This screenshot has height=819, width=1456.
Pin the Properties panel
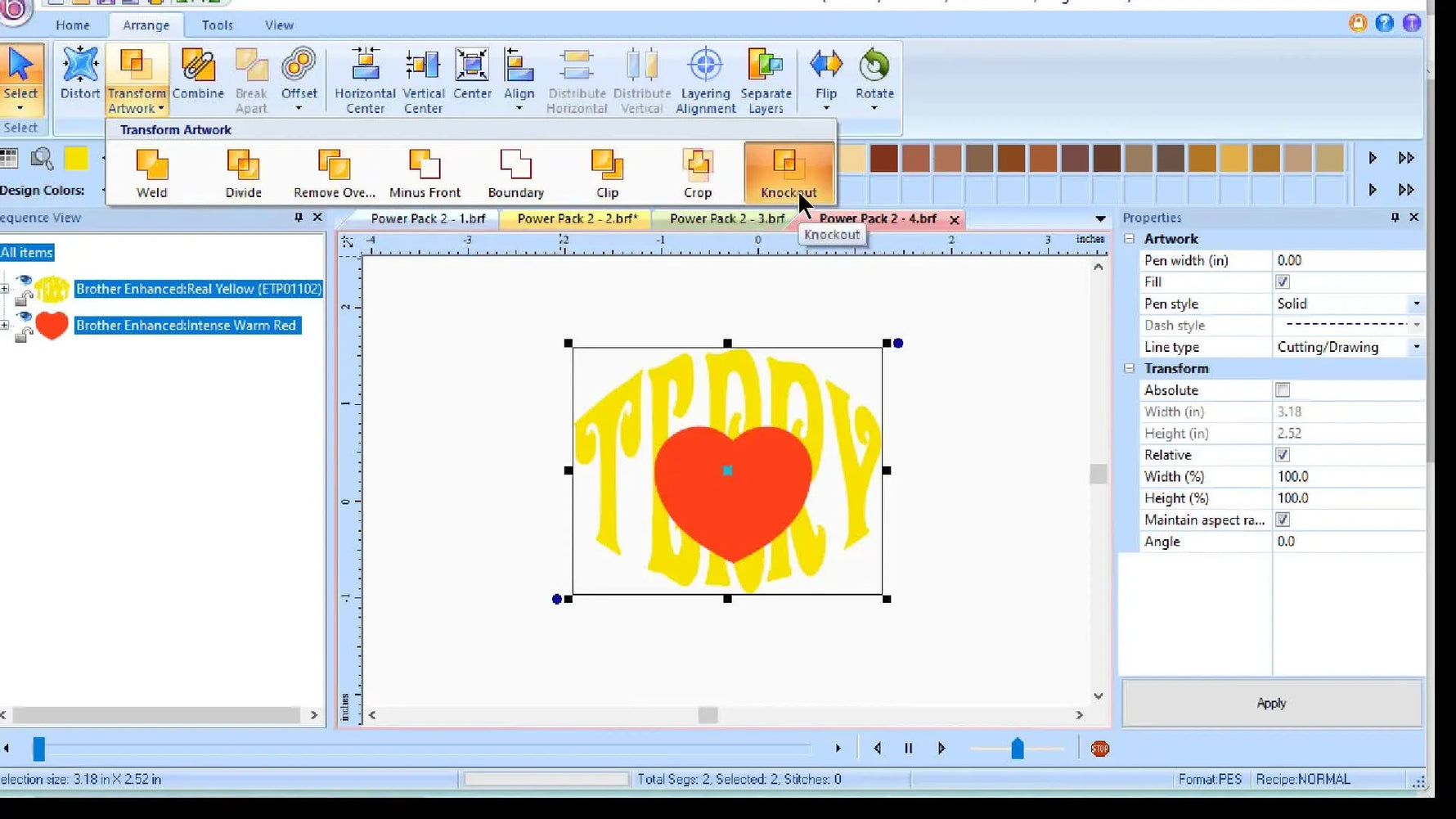pos(1395,218)
